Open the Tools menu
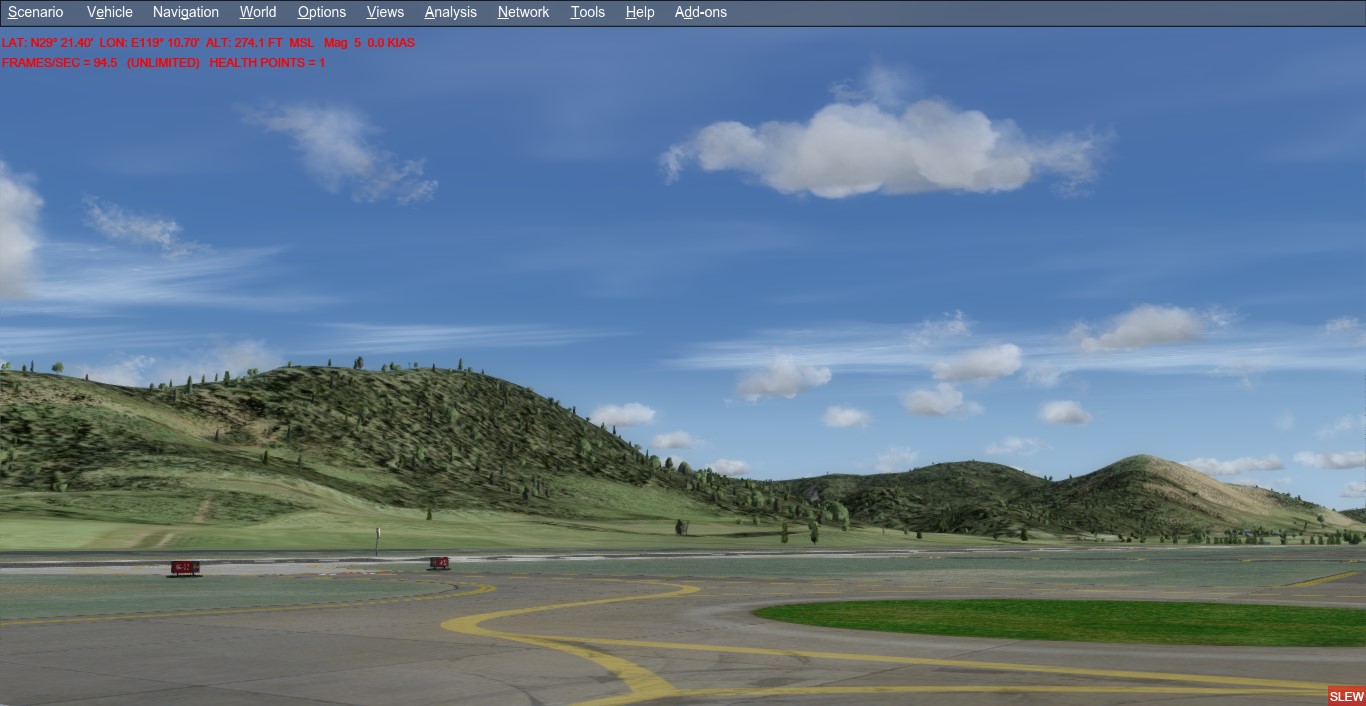This screenshot has width=1366, height=706. [x=587, y=12]
